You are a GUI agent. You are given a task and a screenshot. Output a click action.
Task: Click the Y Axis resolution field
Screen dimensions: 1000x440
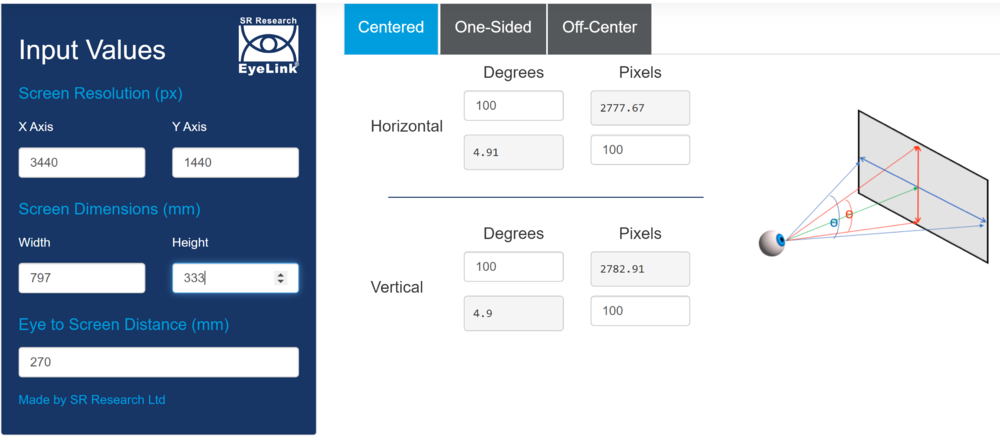tap(235, 163)
